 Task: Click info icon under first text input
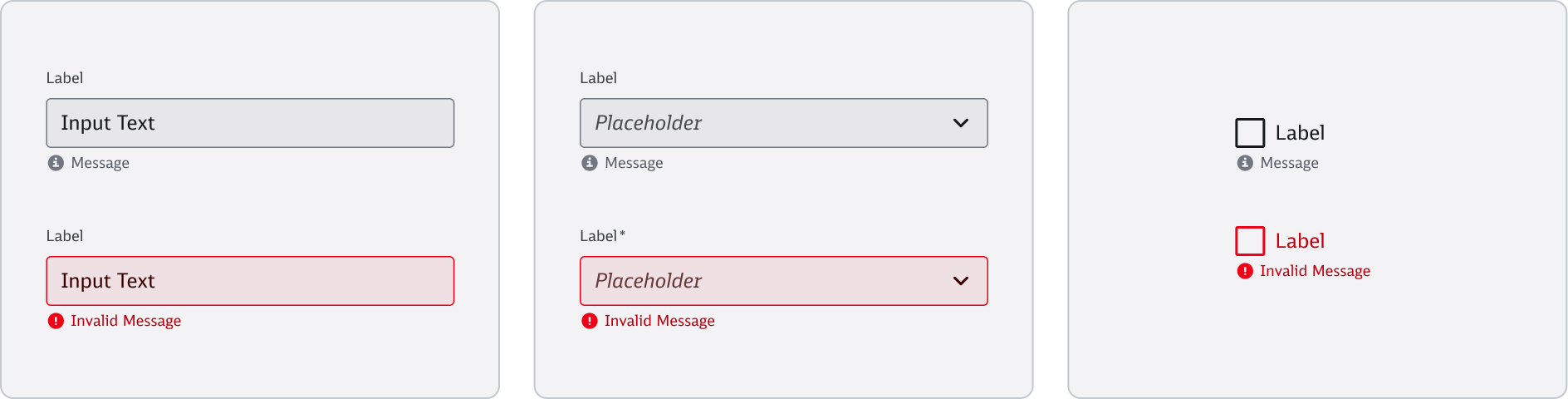pyautogui.click(x=56, y=163)
